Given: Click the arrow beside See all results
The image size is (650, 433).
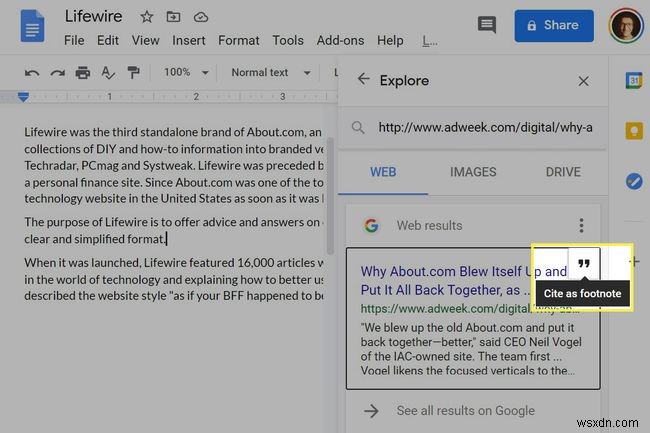Looking at the screenshot, I should coord(371,411).
